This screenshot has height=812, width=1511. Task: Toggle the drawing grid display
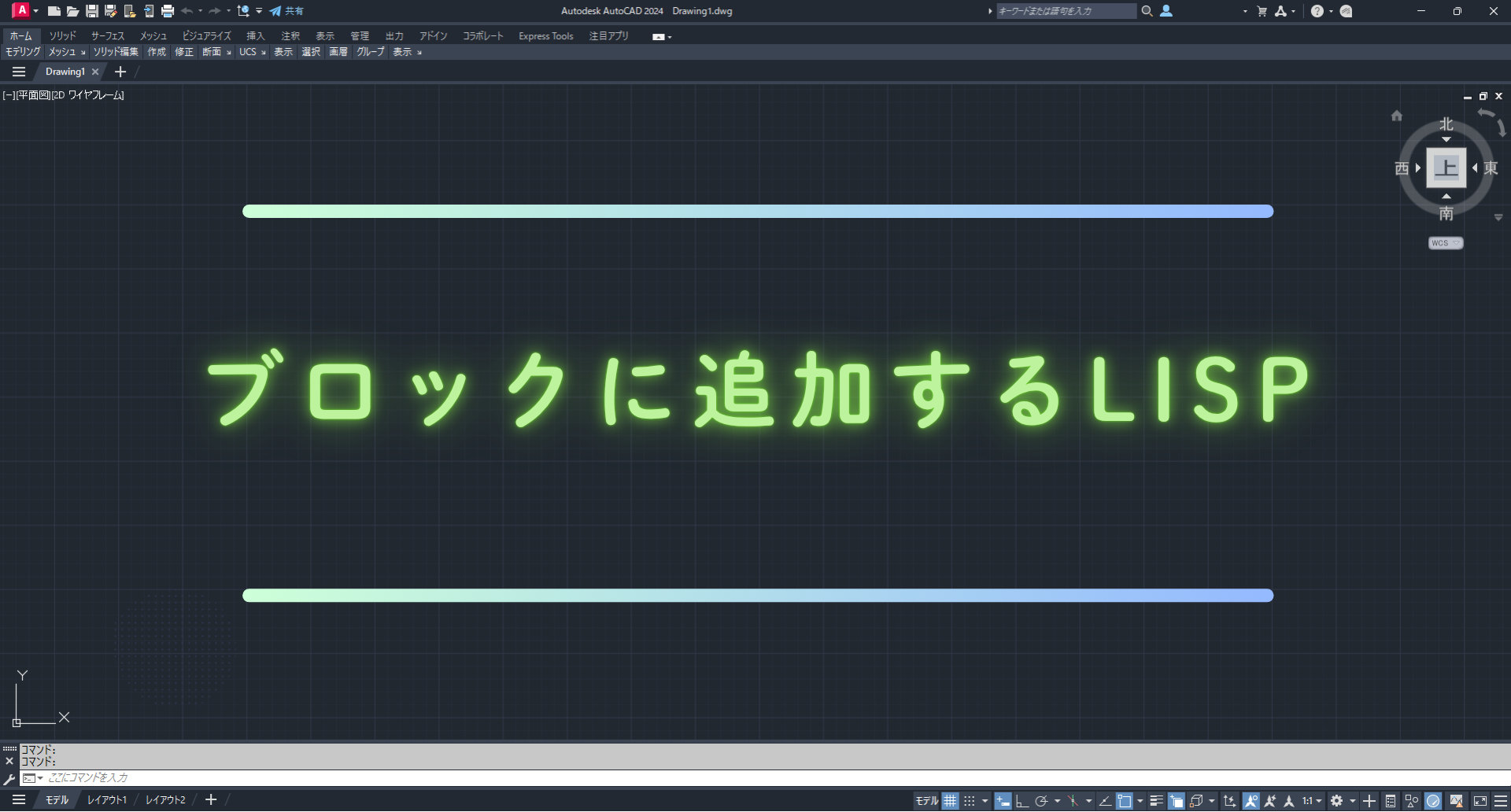coord(951,801)
